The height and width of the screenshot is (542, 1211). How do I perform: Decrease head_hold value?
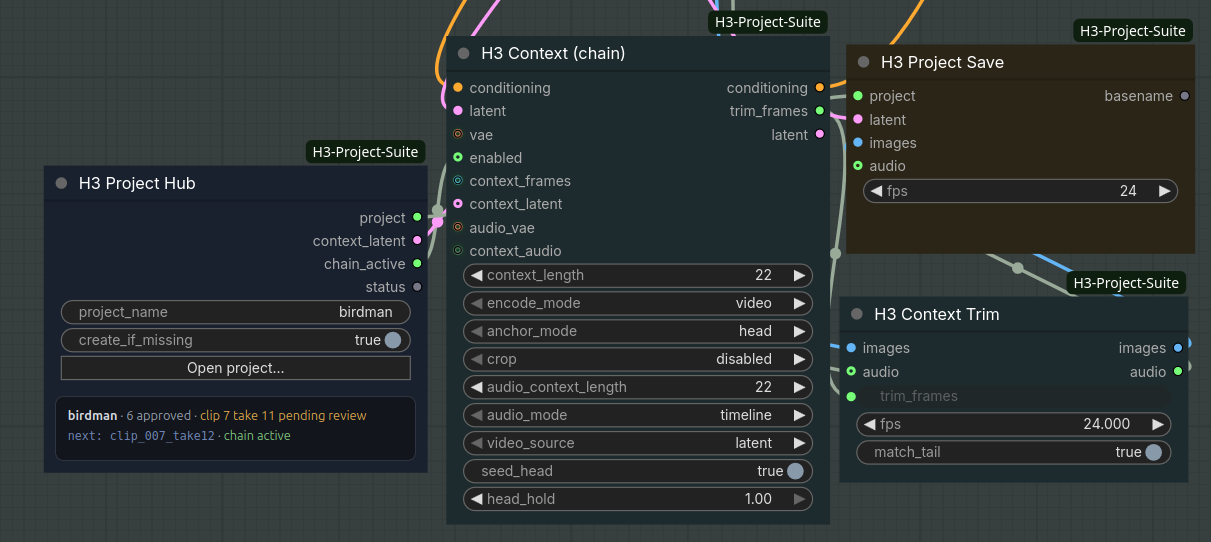(x=477, y=499)
